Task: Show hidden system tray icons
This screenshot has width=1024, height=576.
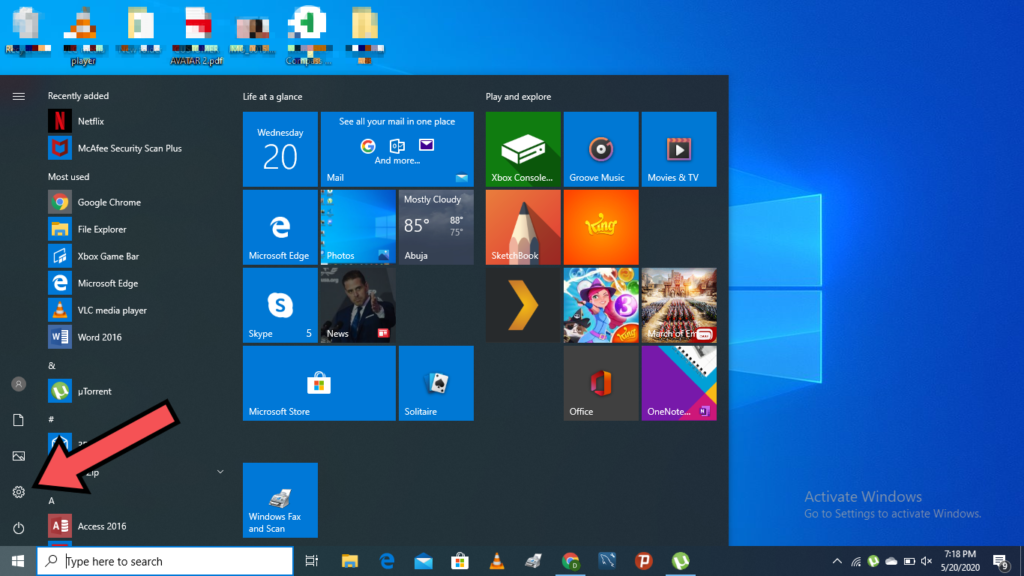Action: point(837,561)
